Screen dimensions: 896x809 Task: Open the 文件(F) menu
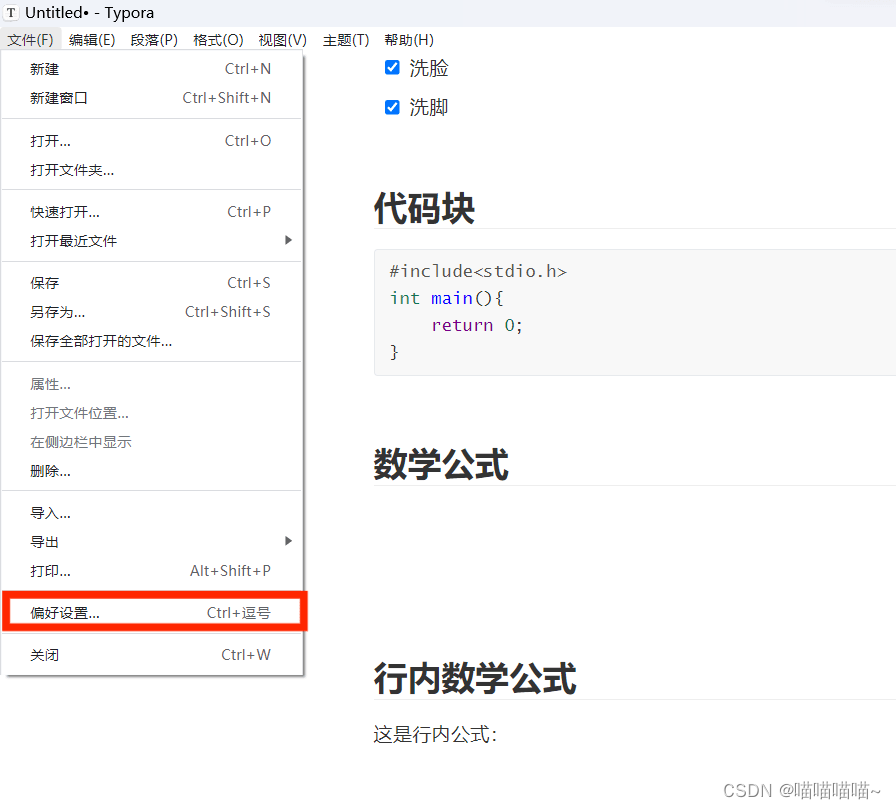coord(30,40)
